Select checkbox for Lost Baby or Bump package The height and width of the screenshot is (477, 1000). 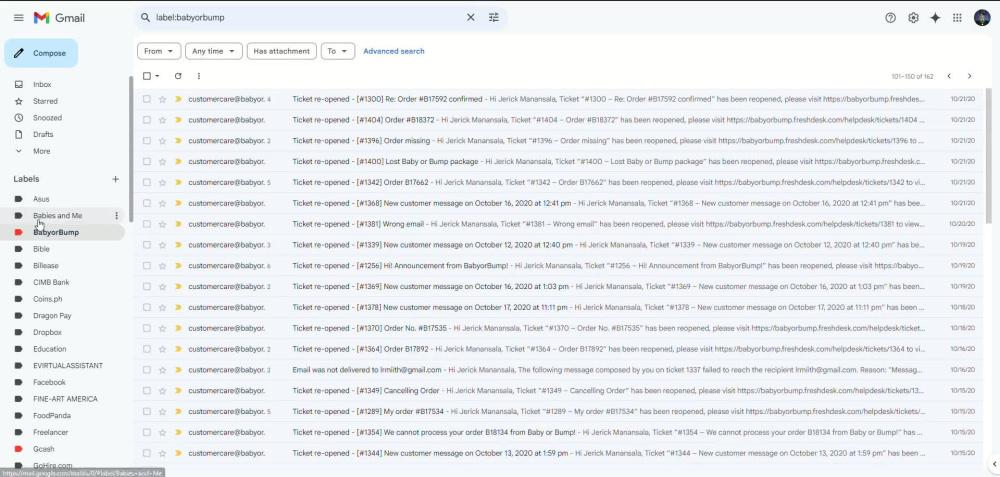point(147,161)
